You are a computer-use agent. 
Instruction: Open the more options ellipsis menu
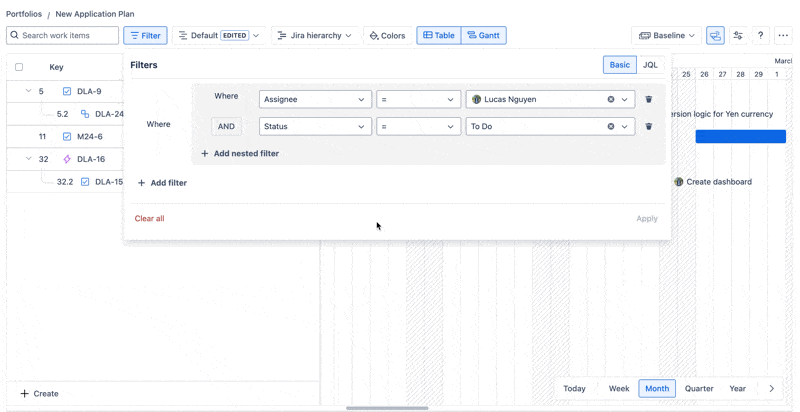(783, 36)
